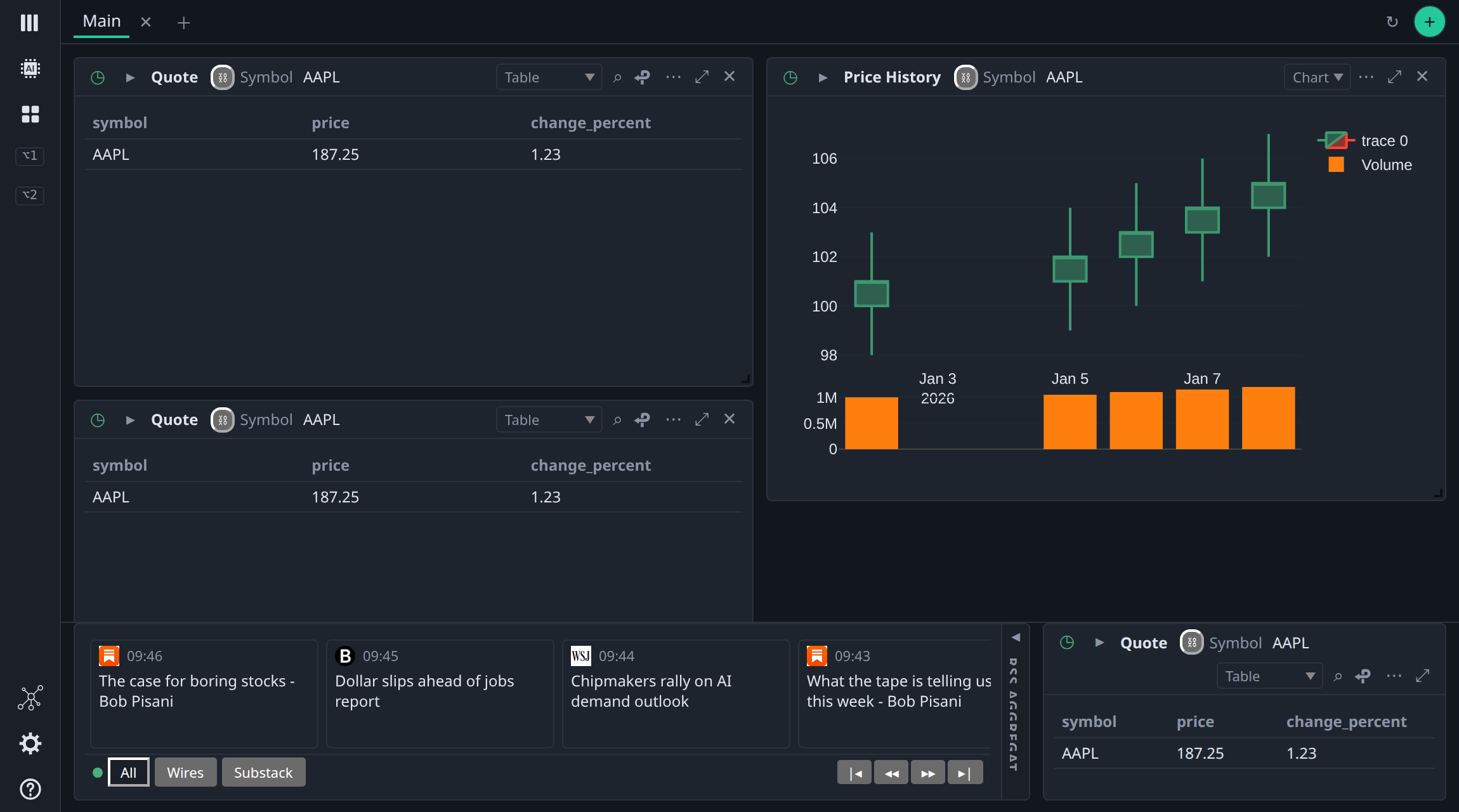Image resolution: width=1459 pixels, height=812 pixels.
Task: Open the Table dropdown in top Quote panel
Action: 549,77
